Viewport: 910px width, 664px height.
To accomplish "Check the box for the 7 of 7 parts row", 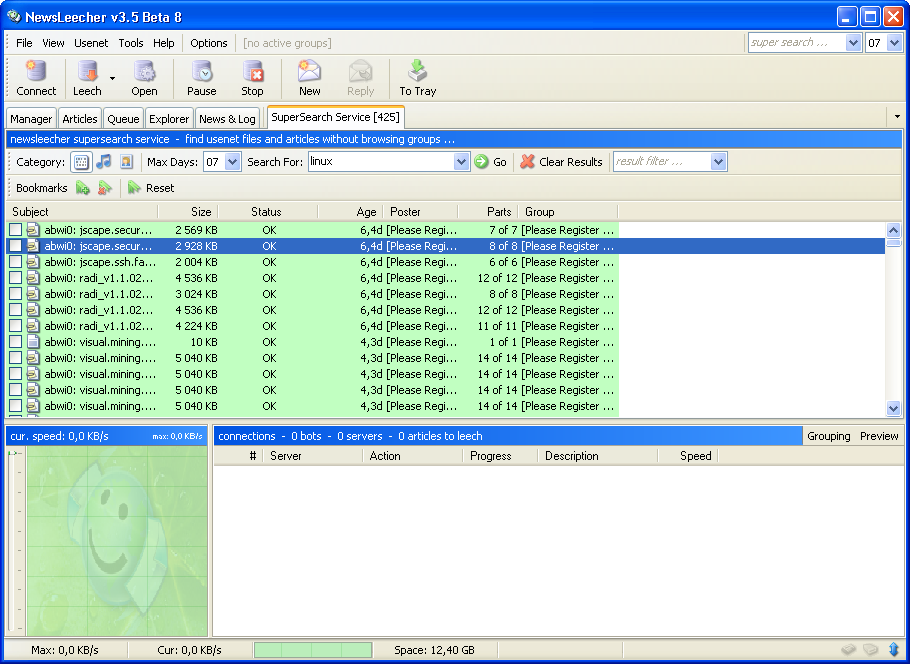I will tap(15, 230).
